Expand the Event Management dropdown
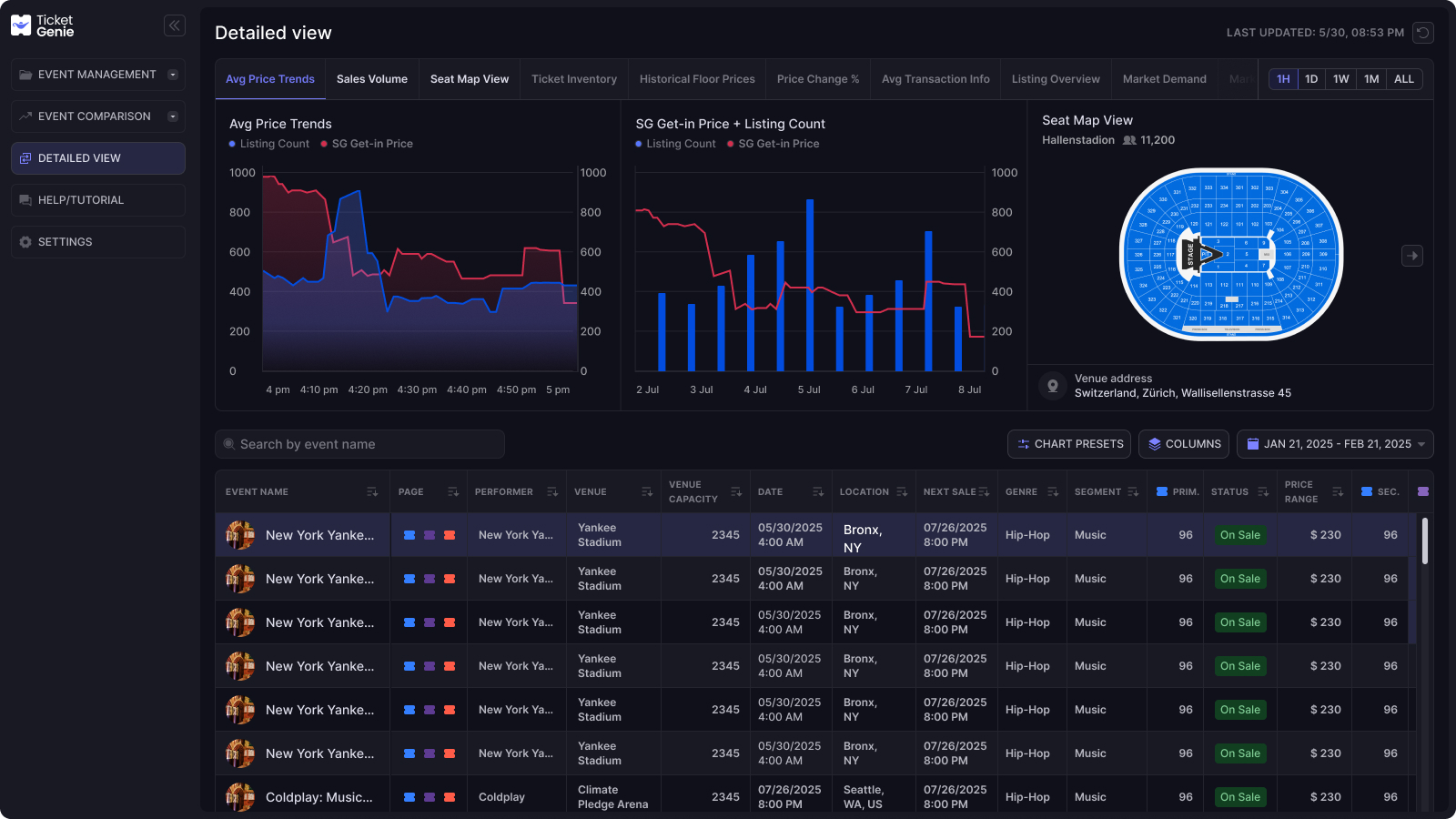The width and height of the screenshot is (1456, 819). point(172,74)
